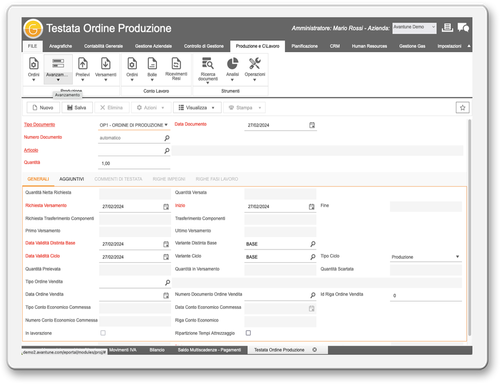Open the Richiesta Versamento calendar picker
Viewport: 500px width, 384px height.
pyautogui.click(x=166, y=207)
